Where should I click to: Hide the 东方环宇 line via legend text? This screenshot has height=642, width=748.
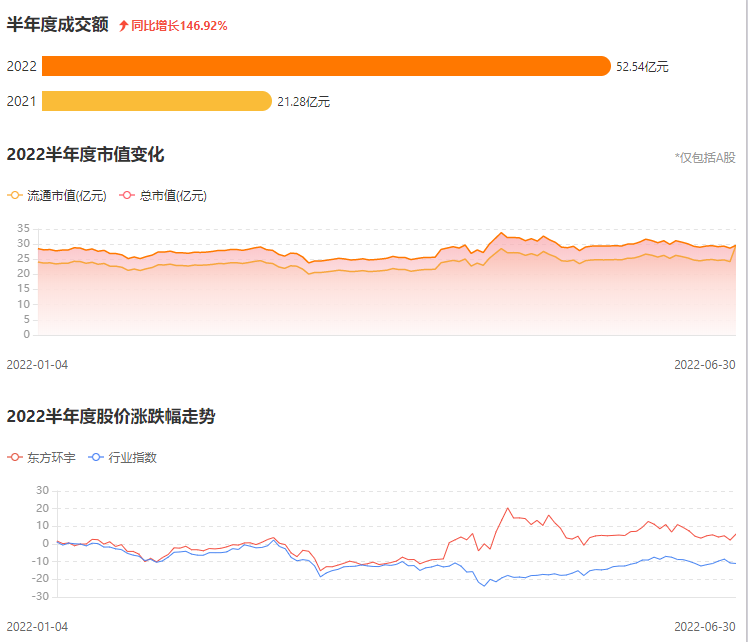tap(50, 457)
